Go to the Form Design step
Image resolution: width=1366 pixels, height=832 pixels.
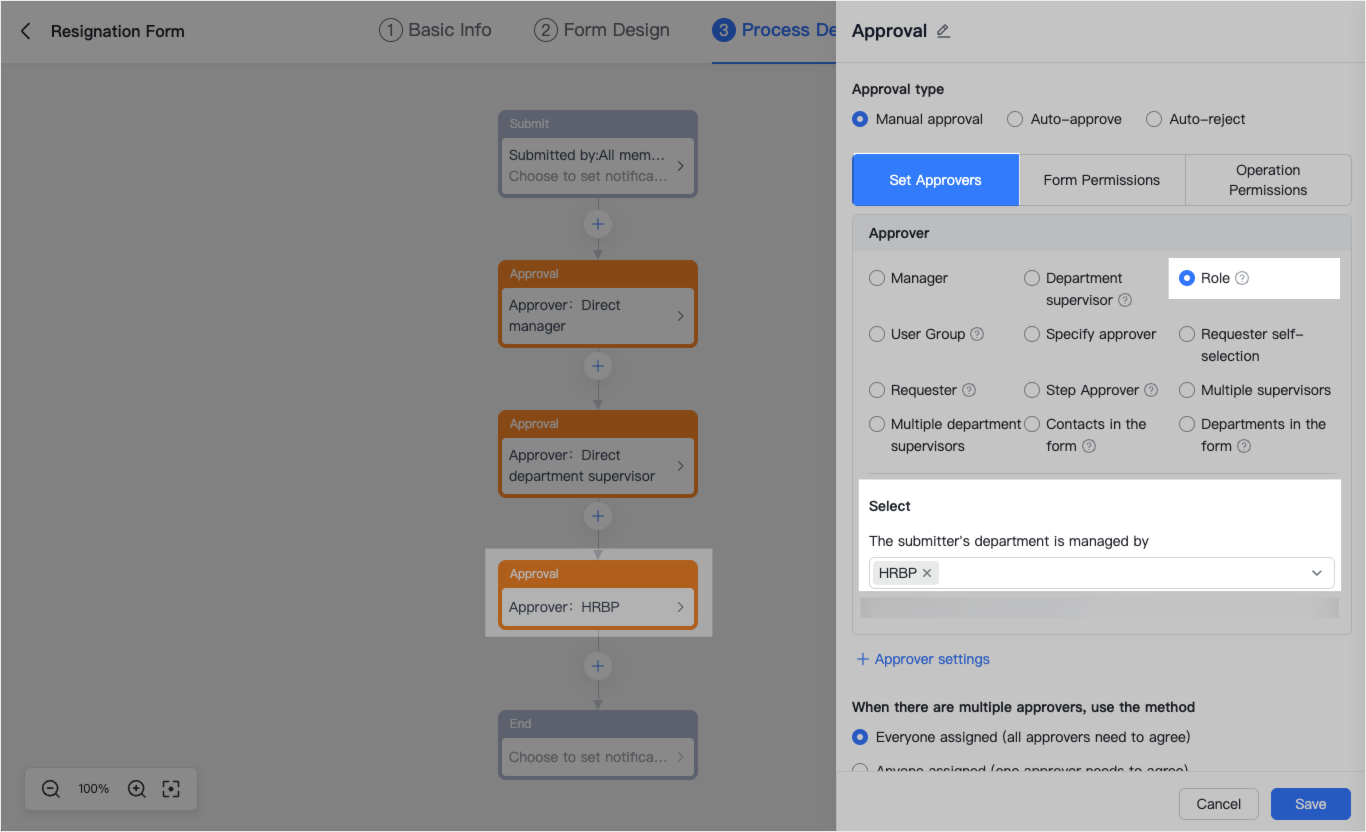pos(602,30)
